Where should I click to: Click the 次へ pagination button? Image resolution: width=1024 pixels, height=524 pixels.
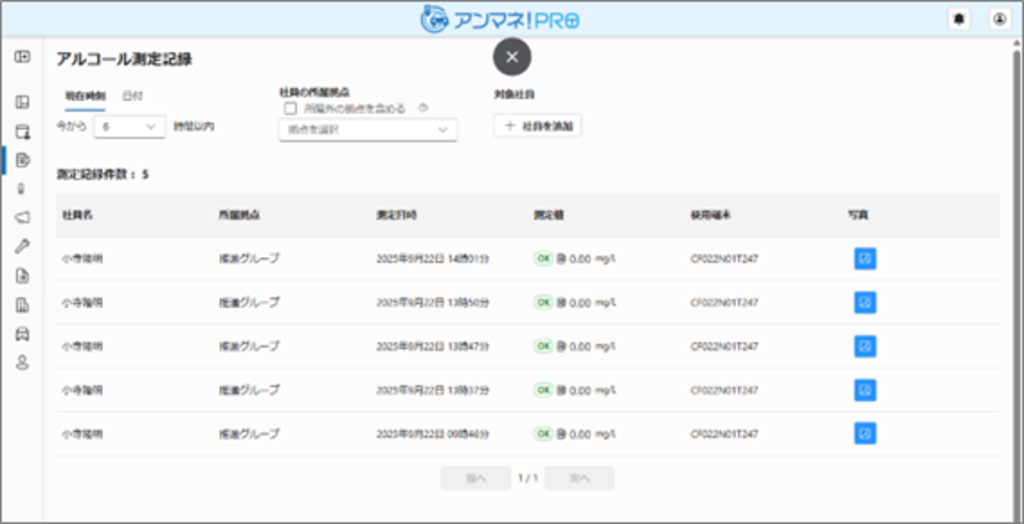coord(579,478)
